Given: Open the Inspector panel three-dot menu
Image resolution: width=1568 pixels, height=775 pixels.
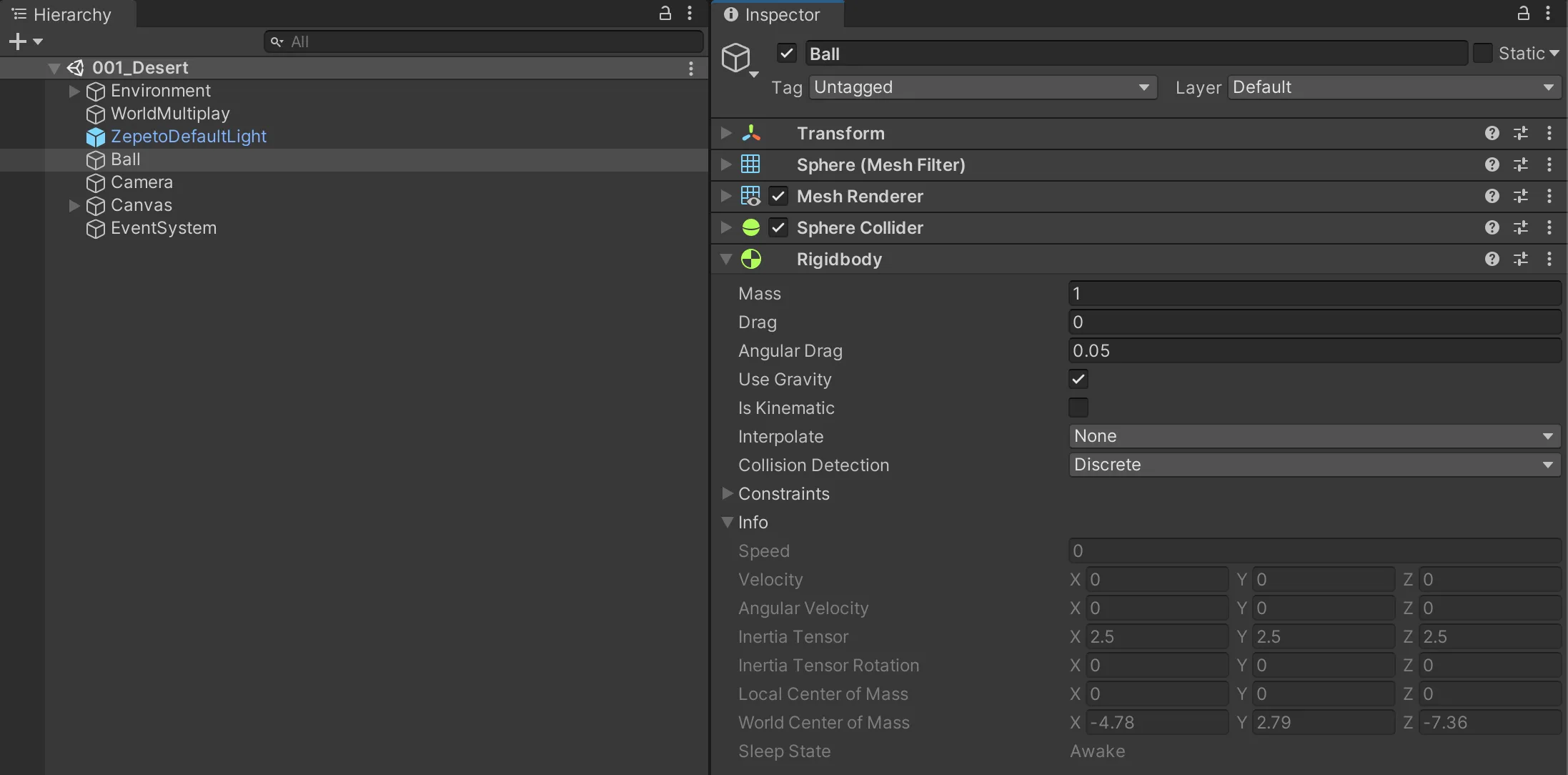Looking at the screenshot, I should coord(1548,13).
